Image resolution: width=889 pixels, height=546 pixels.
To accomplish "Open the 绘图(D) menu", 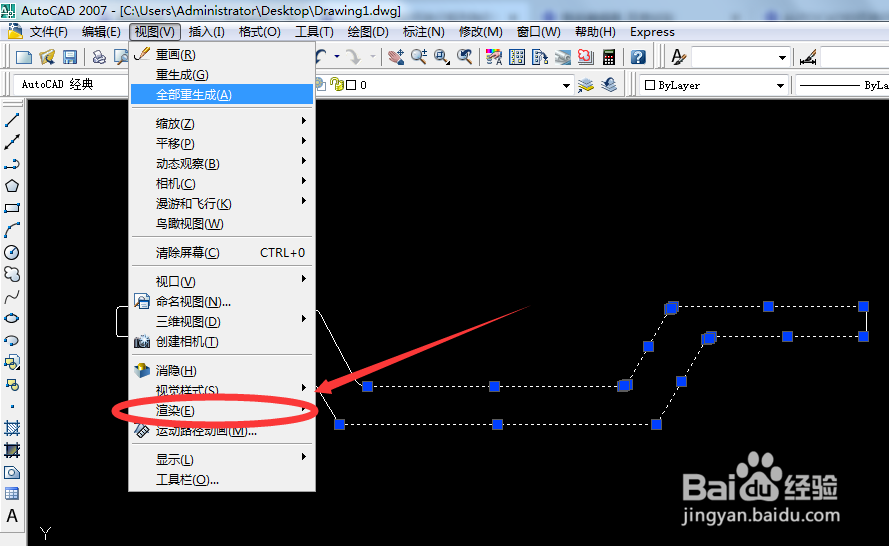I will (368, 32).
